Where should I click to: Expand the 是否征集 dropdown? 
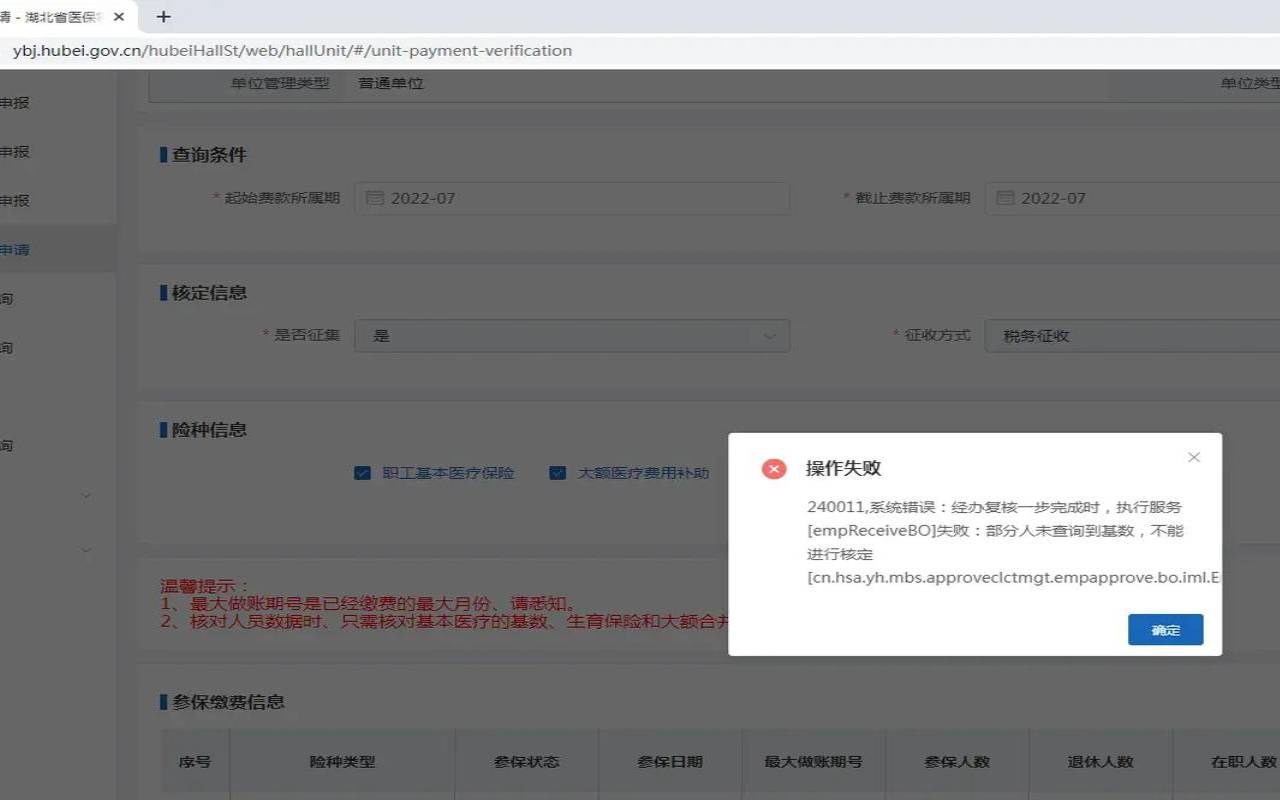[x=572, y=336]
